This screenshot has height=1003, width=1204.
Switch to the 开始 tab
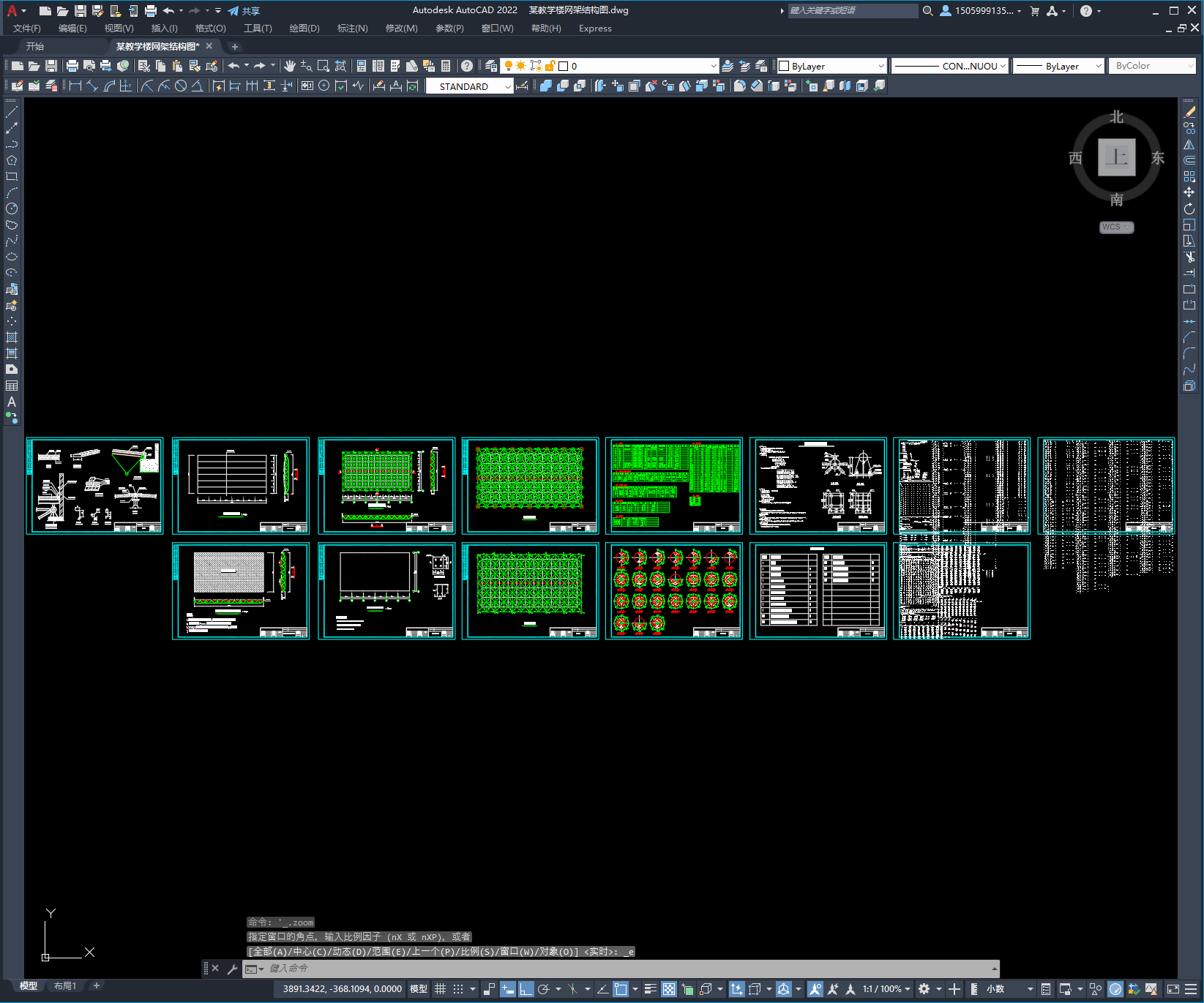35,46
